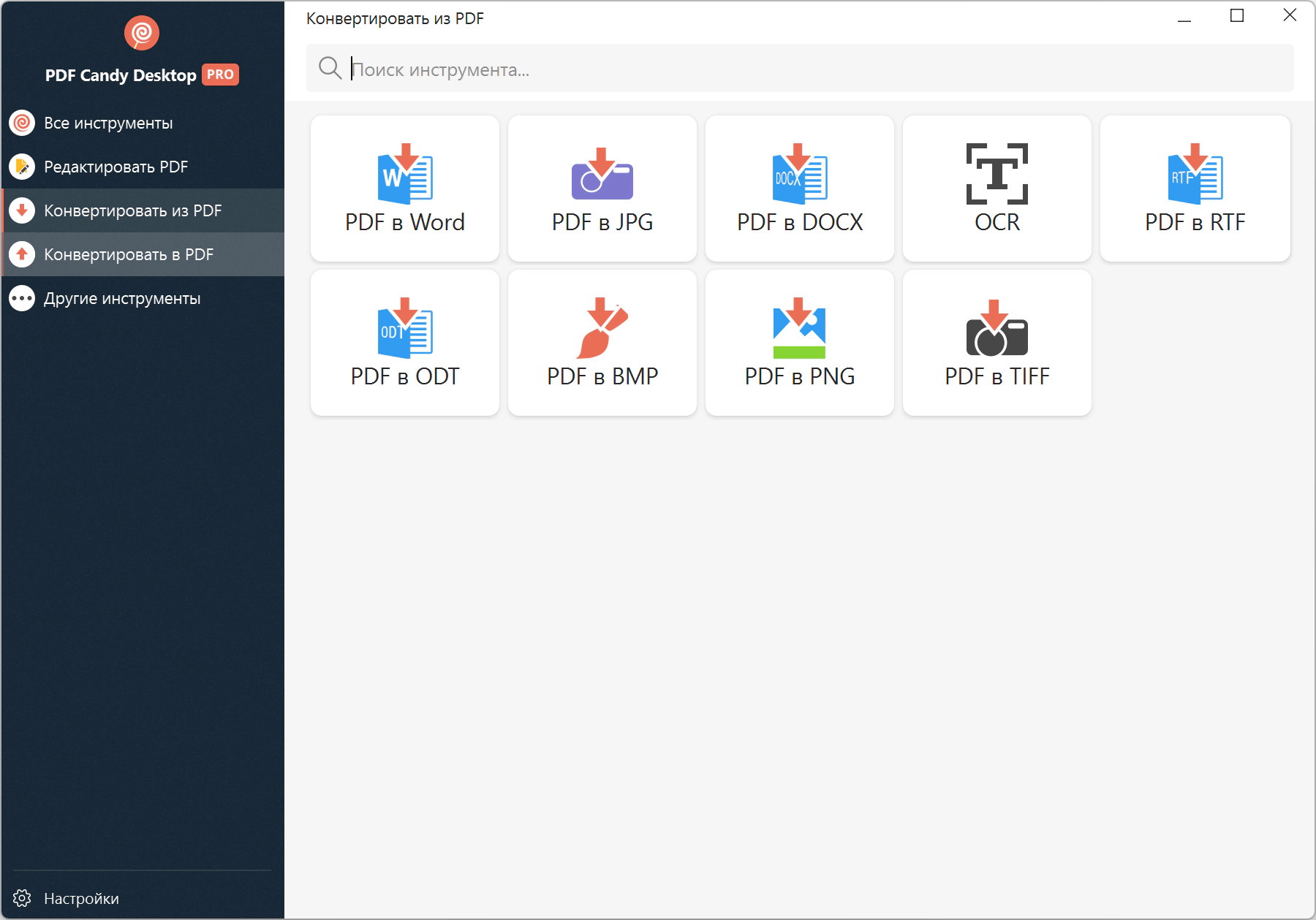Select the PDF в JPG tool
Screen dimensions: 1316x920
602,189
